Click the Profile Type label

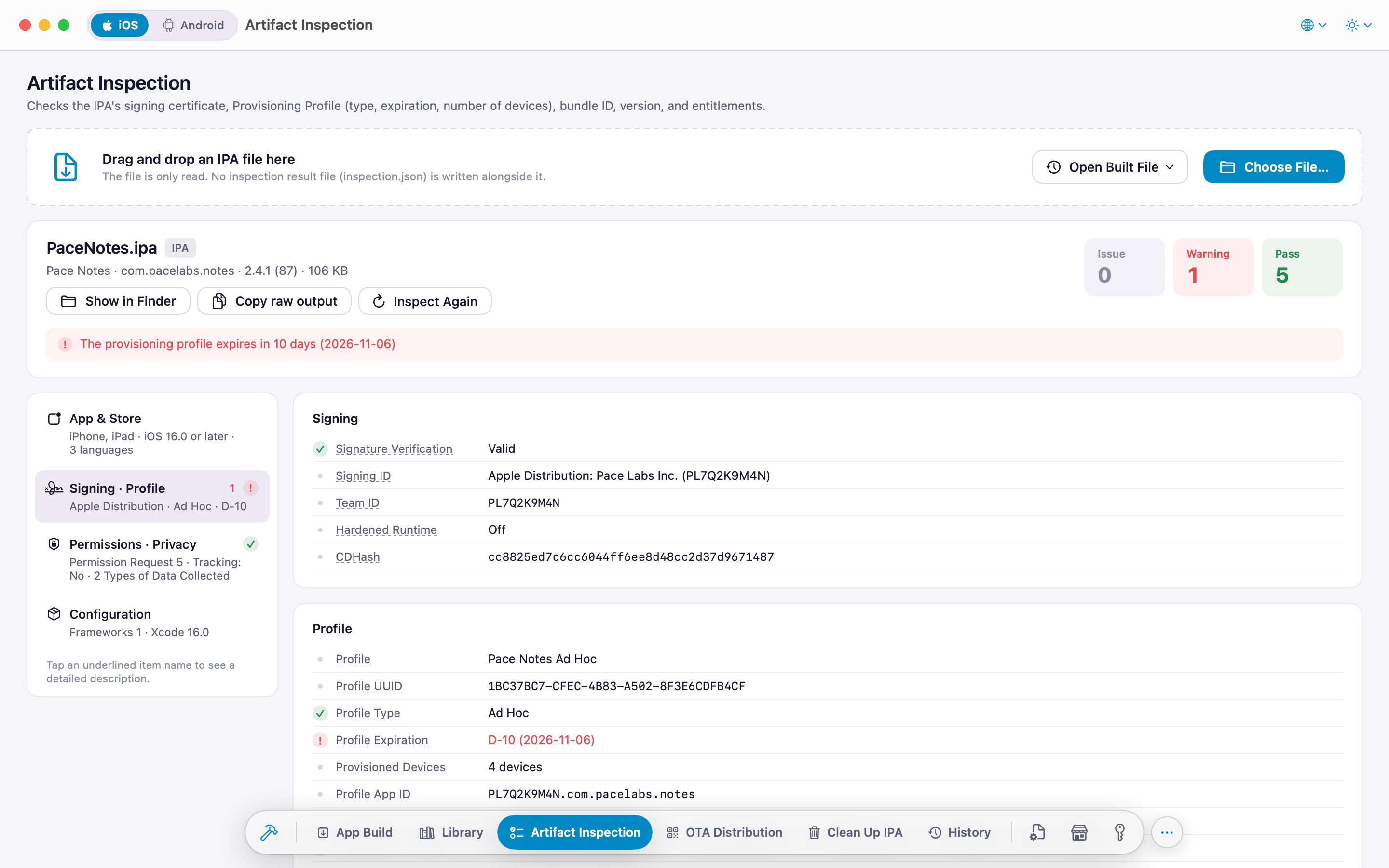pyautogui.click(x=368, y=713)
